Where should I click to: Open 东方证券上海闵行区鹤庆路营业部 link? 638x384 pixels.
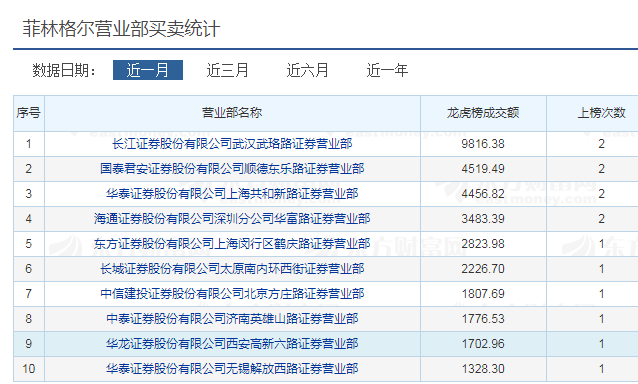232,244
